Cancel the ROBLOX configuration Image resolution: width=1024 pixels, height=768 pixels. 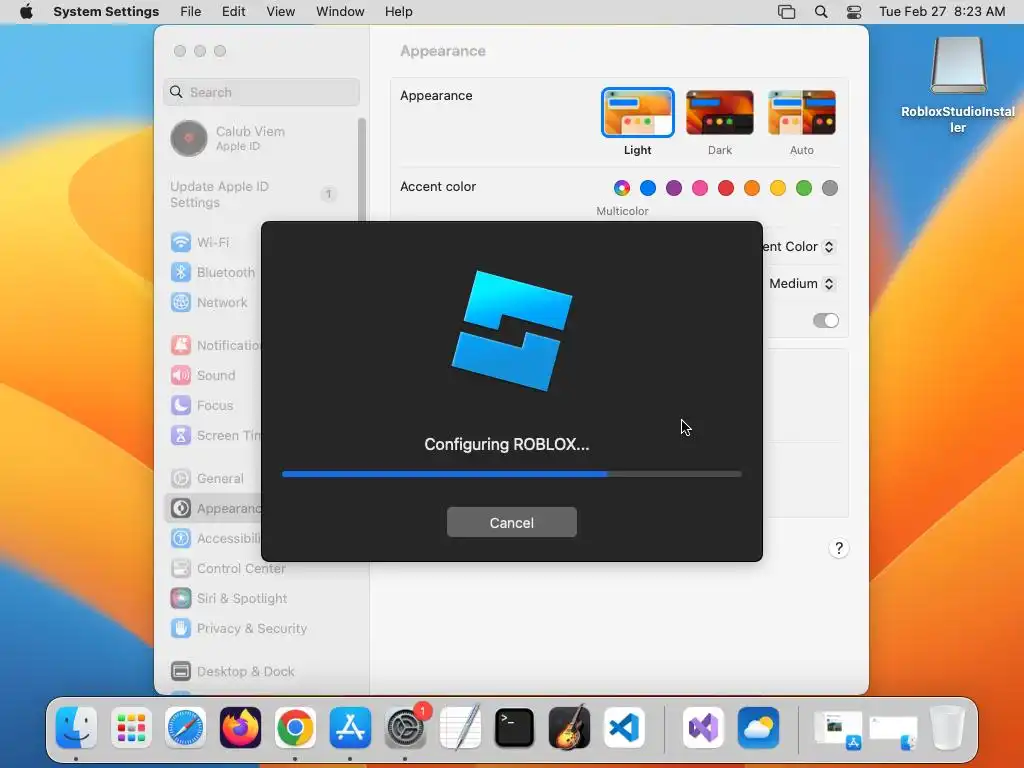coord(511,522)
